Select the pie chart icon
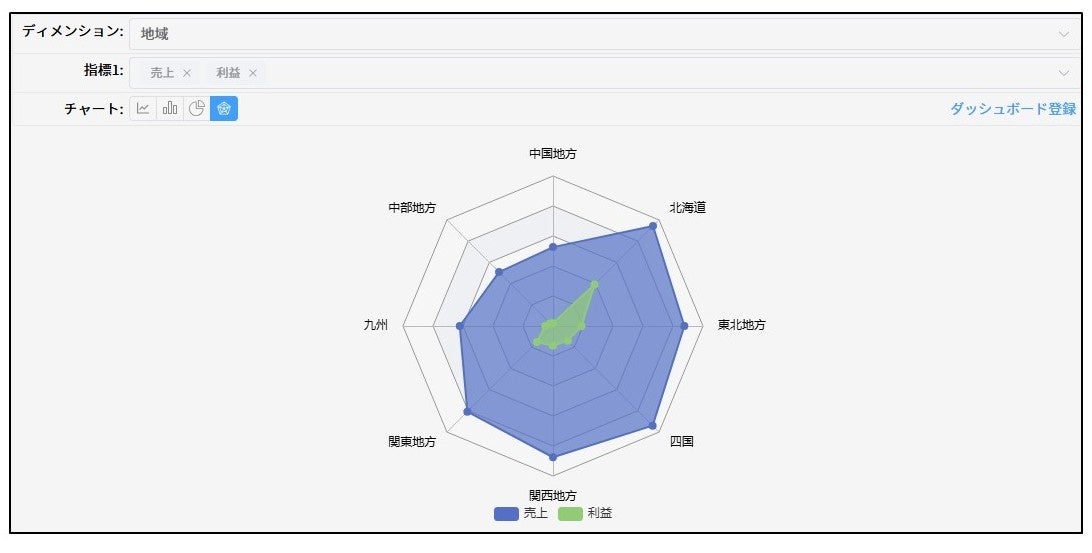Image resolution: width=1092 pixels, height=553 pixels. [197, 109]
